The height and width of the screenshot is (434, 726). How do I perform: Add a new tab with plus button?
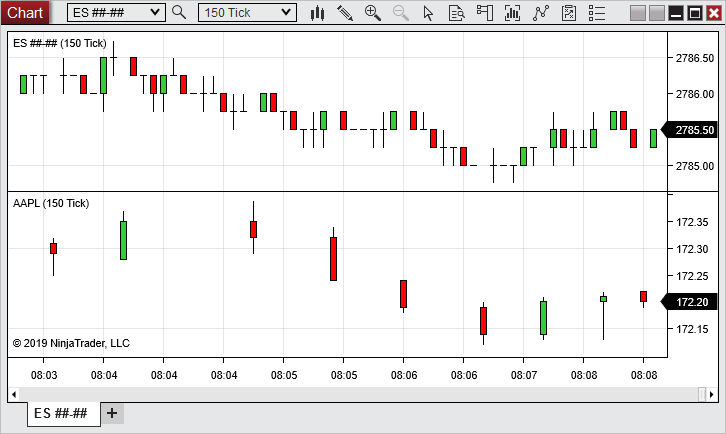click(112, 413)
